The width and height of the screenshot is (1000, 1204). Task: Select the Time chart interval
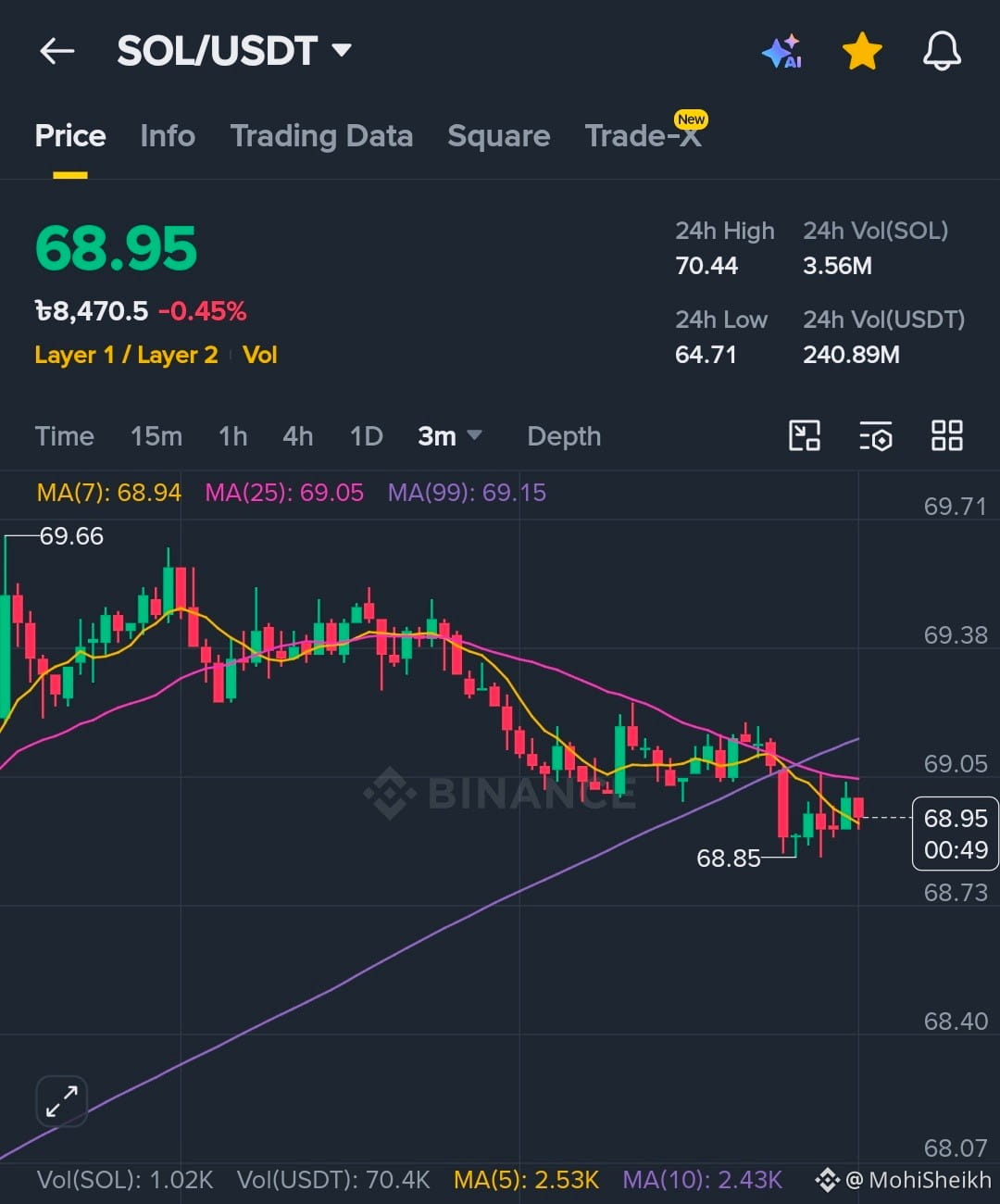(x=65, y=436)
